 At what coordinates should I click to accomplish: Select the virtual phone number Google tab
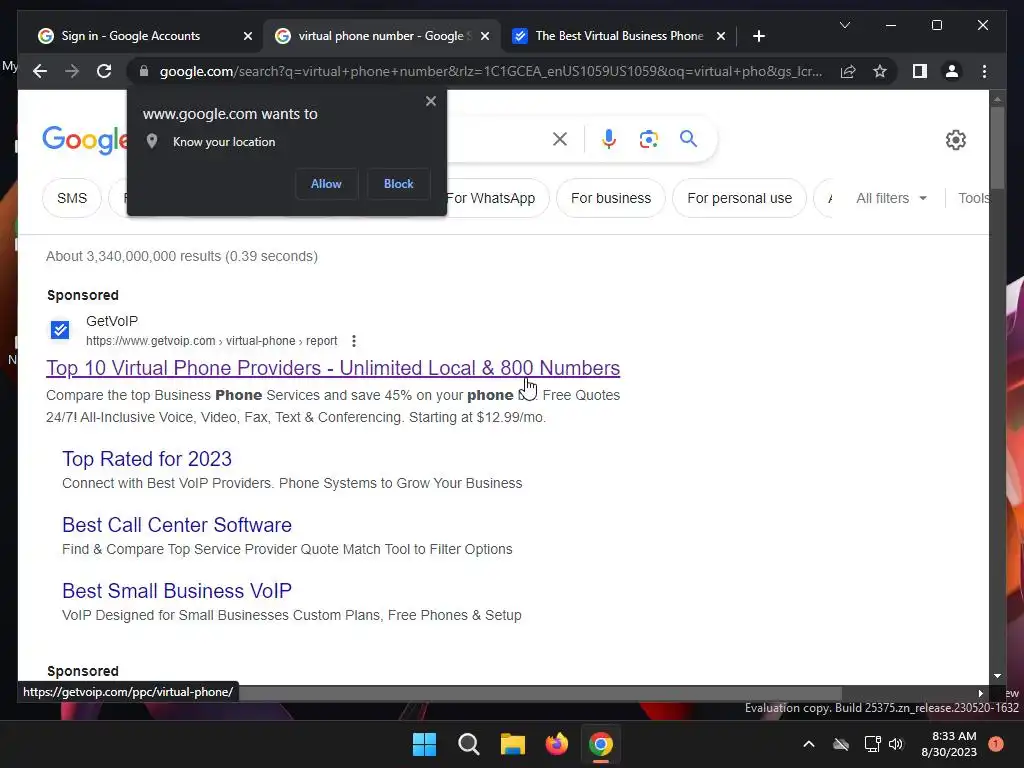pos(381,36)
